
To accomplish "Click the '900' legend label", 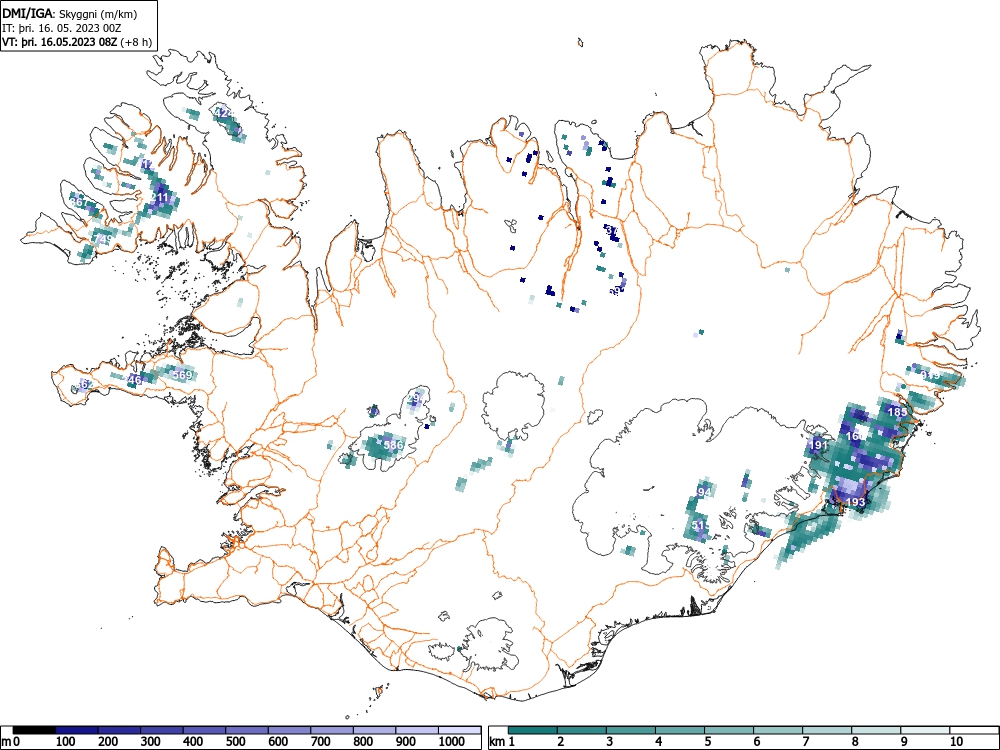I will point(406,742).
